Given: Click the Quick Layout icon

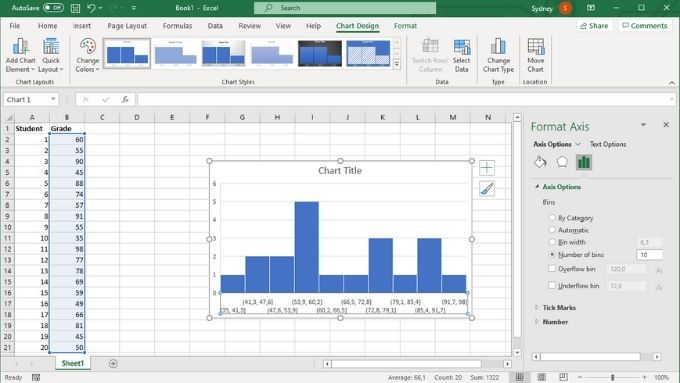Looking at the screenshot, I should tap(51, 47).
